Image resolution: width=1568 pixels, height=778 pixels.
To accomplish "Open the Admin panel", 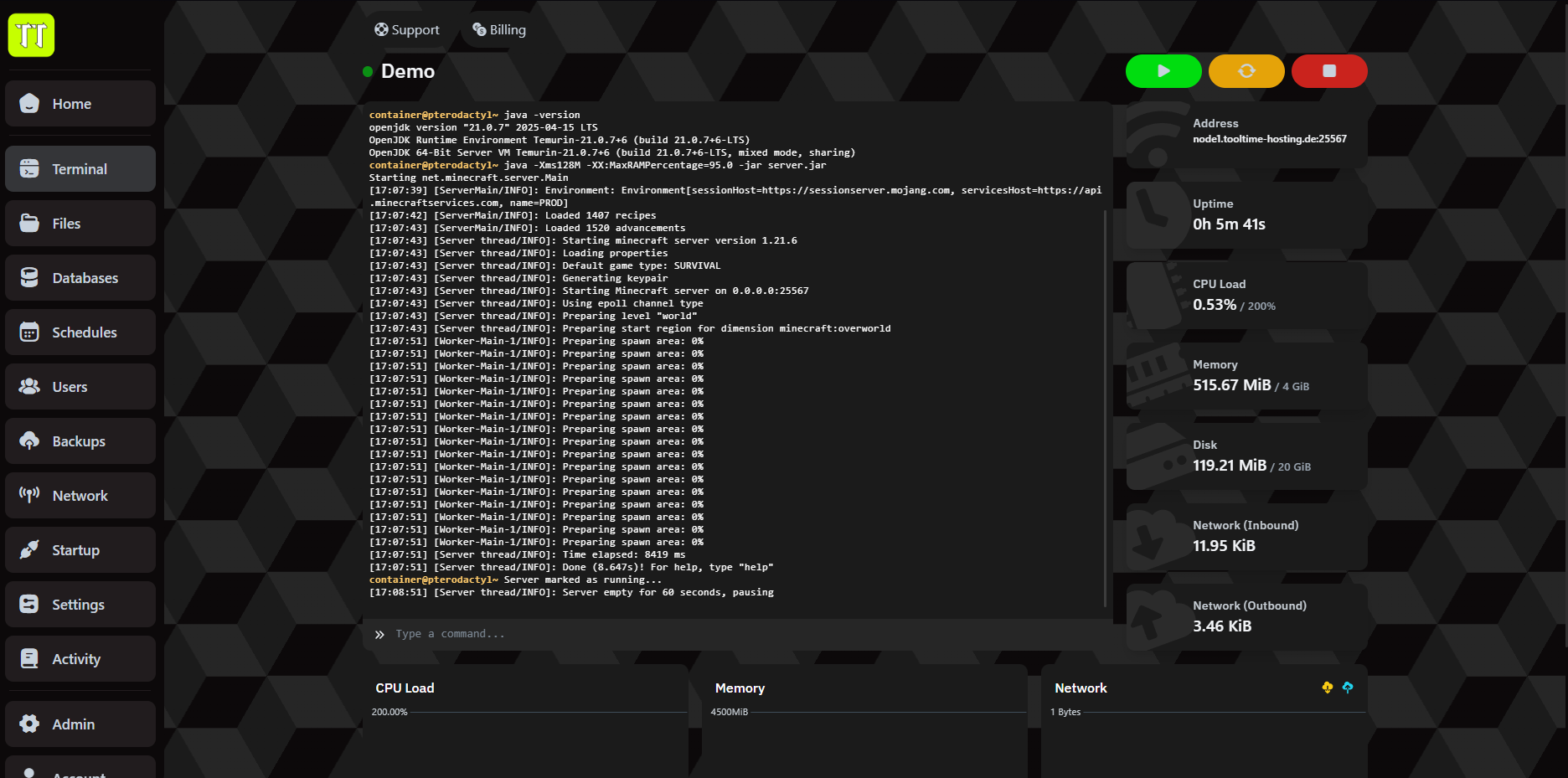I will tap(80, 724).
